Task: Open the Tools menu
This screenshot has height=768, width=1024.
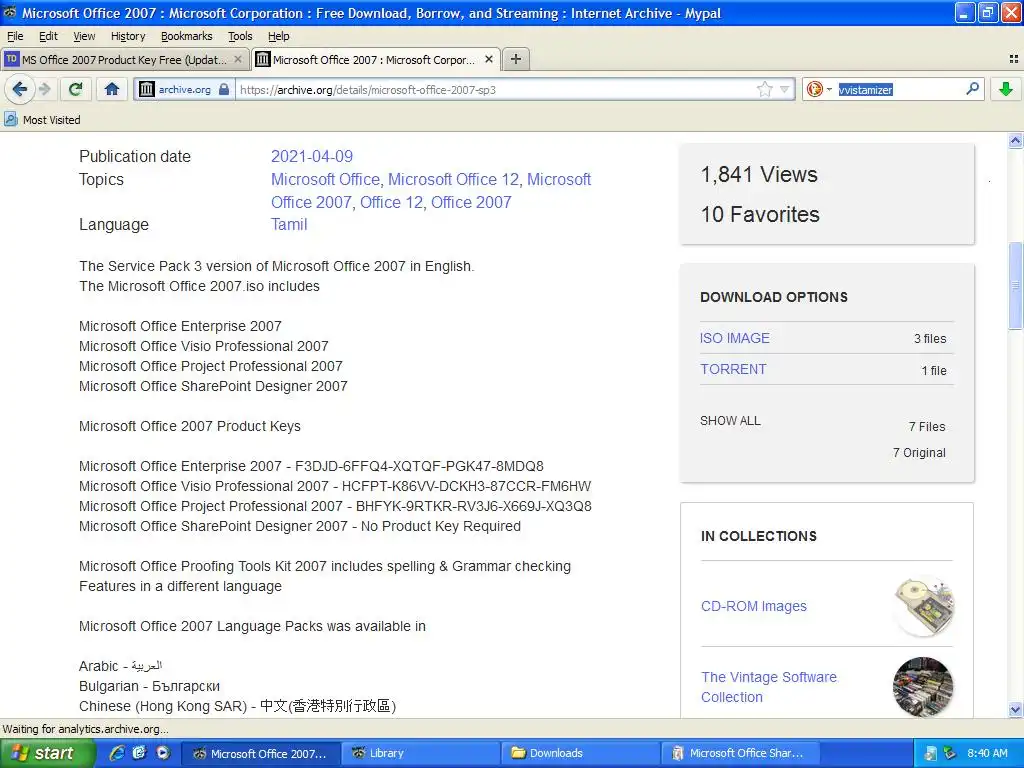Action: [x=240, y=36]
